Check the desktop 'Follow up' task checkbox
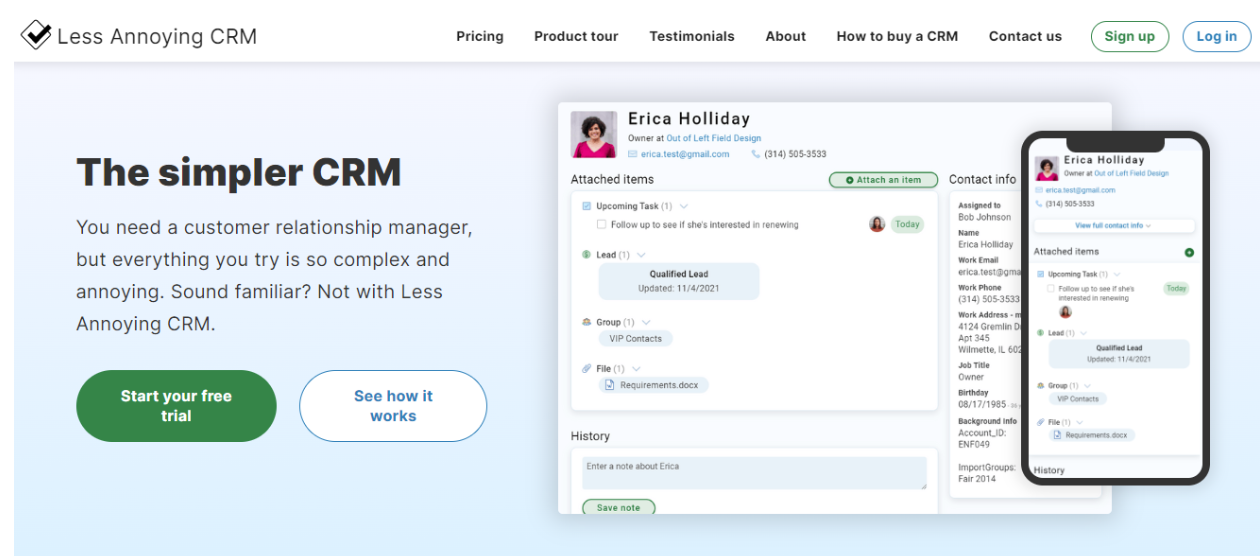The image size is (1260, 560). [x=601, y=224]
